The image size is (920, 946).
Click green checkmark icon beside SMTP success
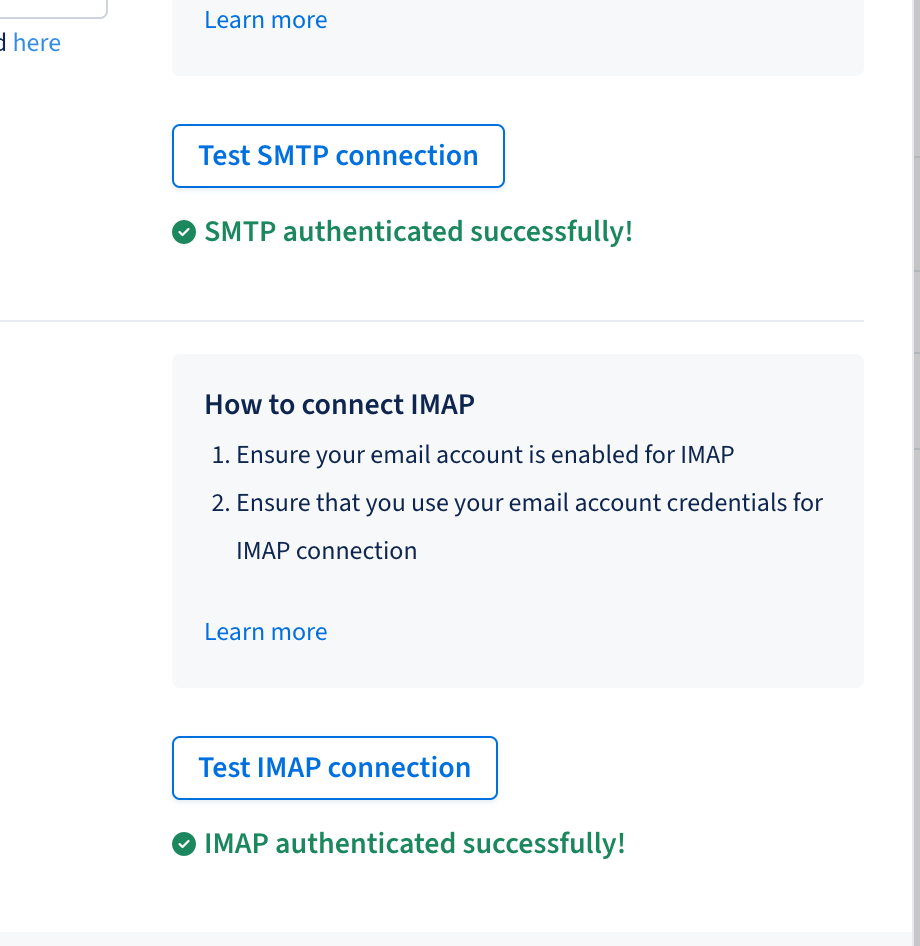(x=183, y=232)
